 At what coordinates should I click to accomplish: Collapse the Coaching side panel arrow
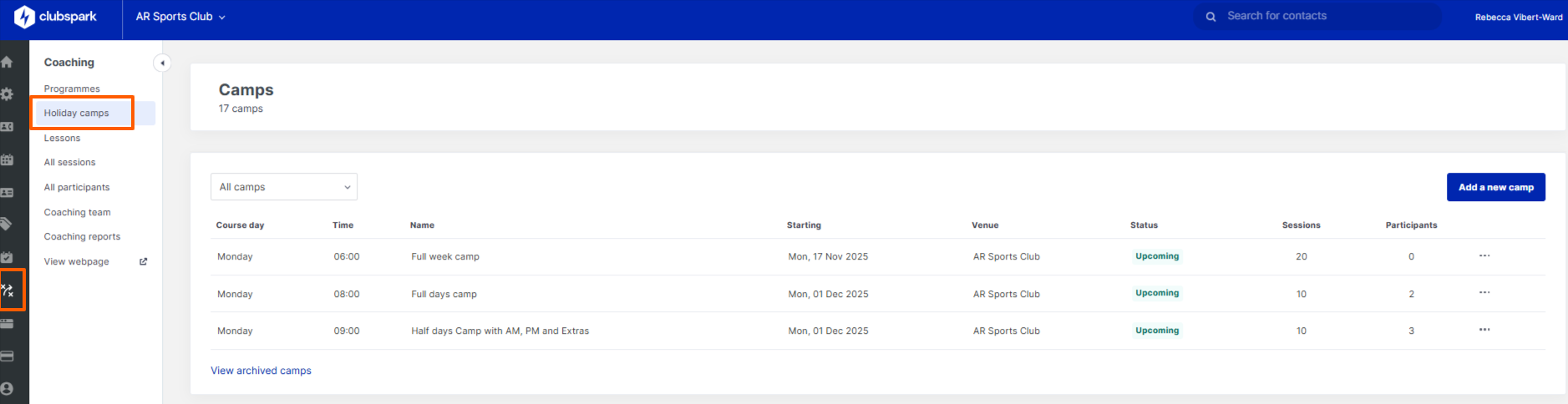162,63
